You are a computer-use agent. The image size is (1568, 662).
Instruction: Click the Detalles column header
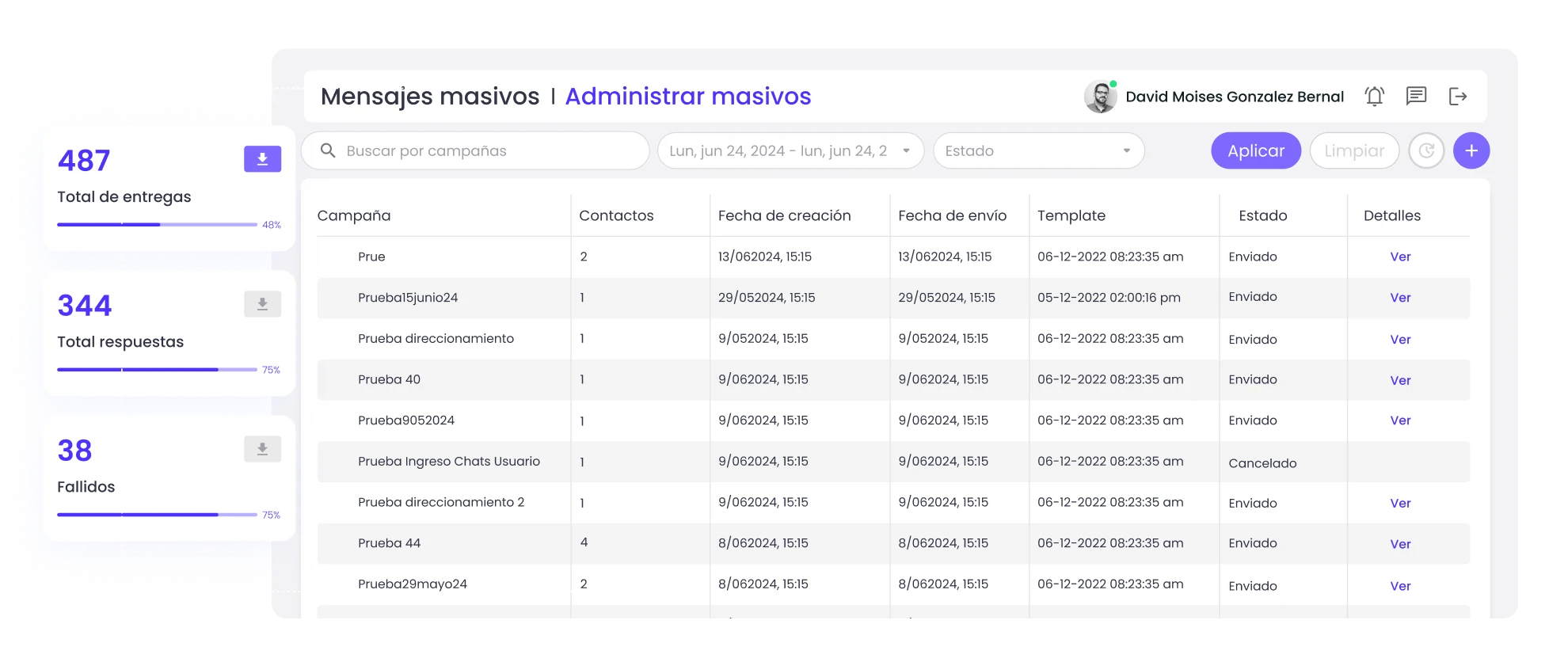click(1392, 215)
